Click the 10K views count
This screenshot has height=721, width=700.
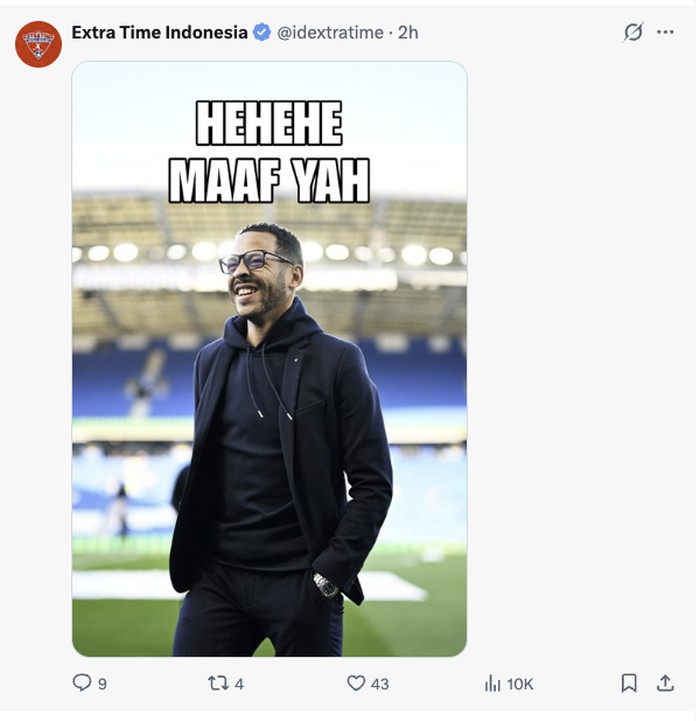pyautogui.click(x=520, y=684)
